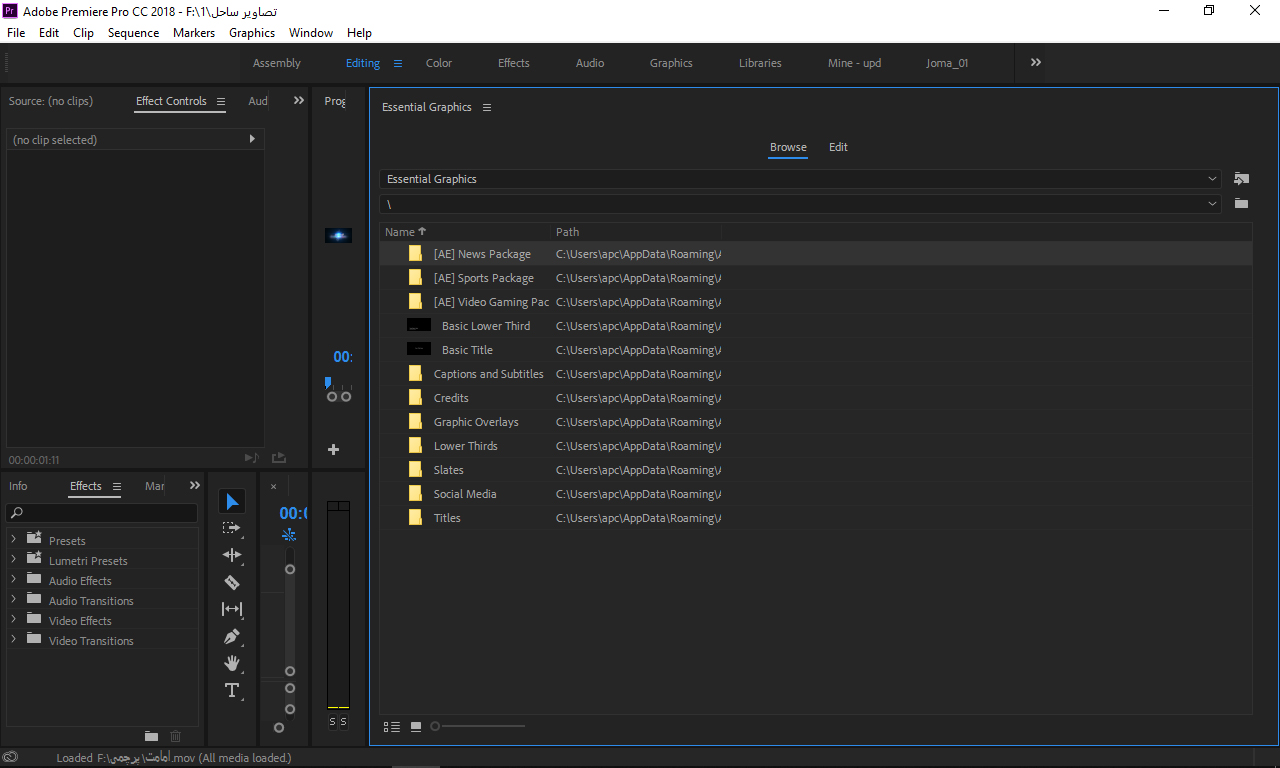
Task: Open the backslash path dropdown
Action: click(x=800, y=203)
